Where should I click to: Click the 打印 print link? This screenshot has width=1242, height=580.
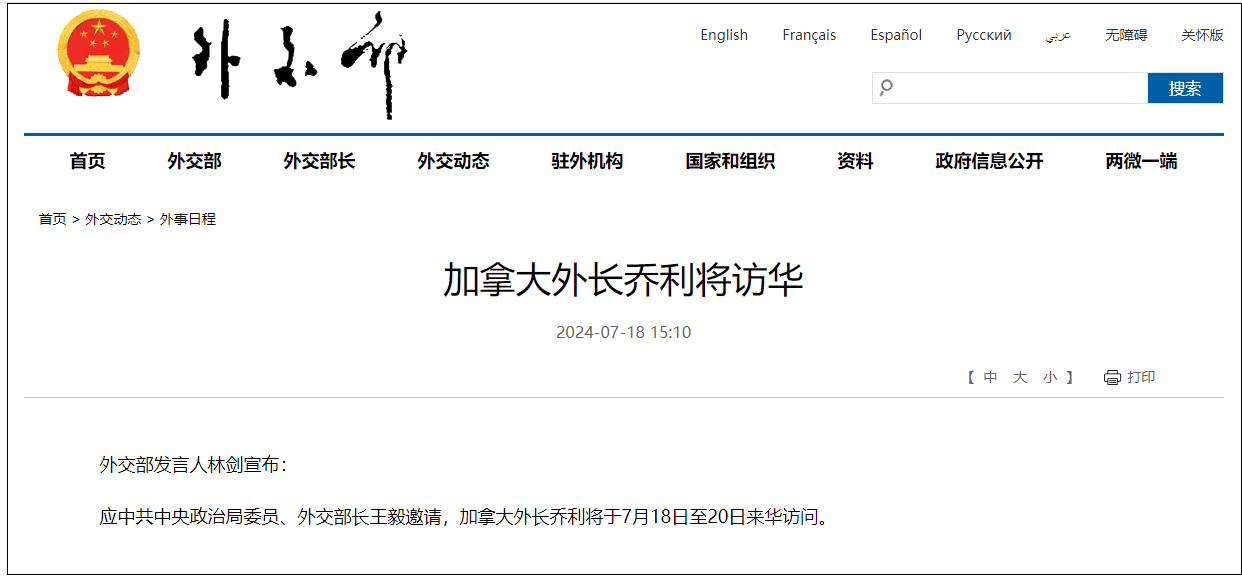(1141, 378)
